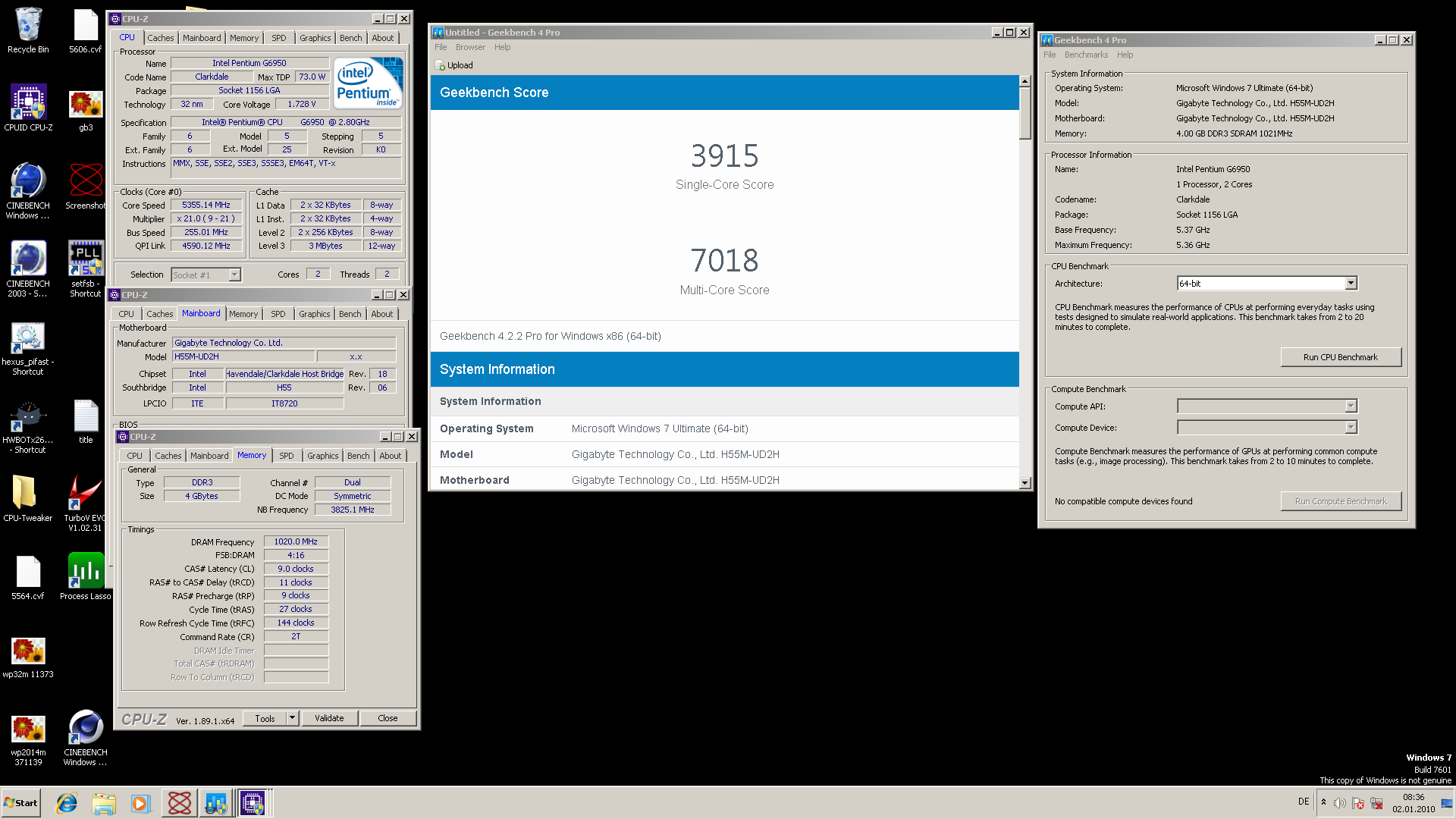Open Internet Explorer from taskbar

tap(67, 803)
